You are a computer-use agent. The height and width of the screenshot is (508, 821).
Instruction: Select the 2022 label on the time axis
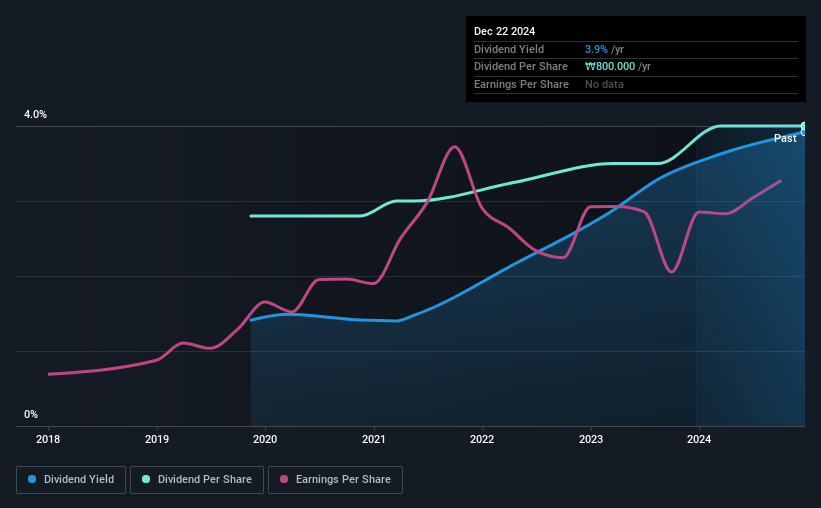click(x=482, y=439)
